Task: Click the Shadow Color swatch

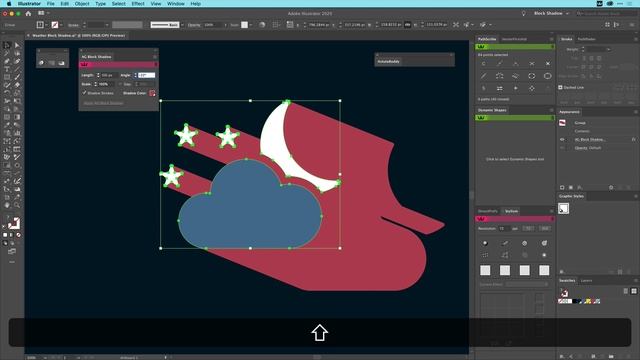Action: [152, 93]
